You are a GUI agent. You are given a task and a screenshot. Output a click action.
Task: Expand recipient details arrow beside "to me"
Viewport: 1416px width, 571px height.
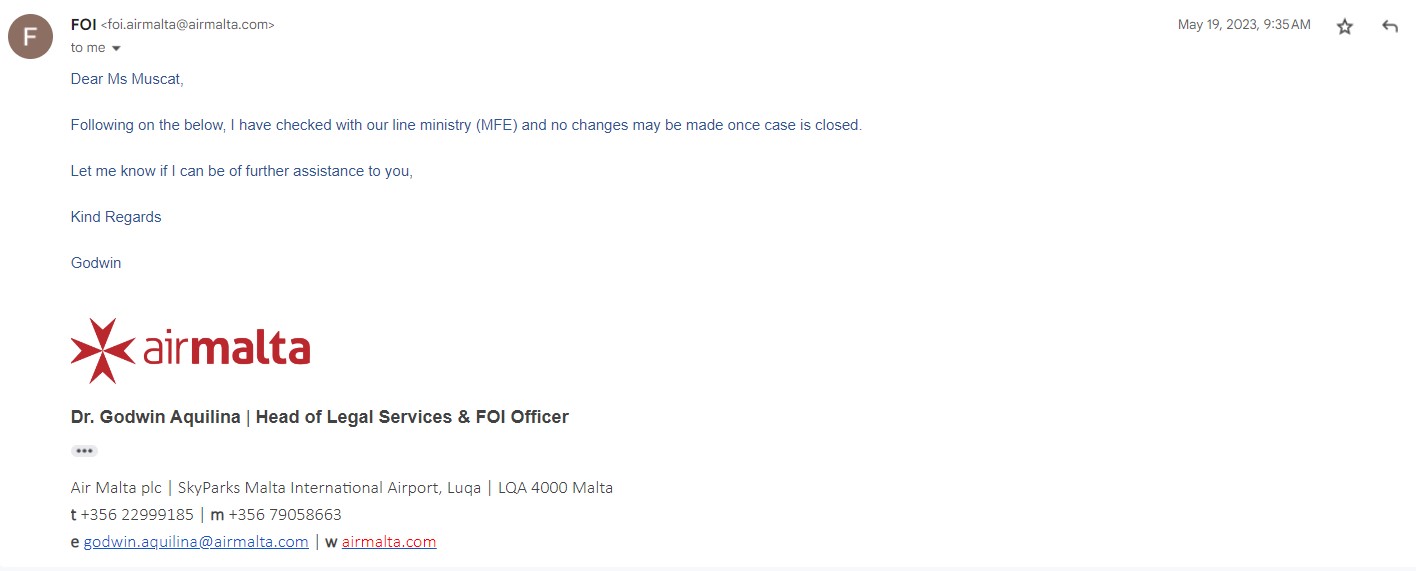(116, 48)
